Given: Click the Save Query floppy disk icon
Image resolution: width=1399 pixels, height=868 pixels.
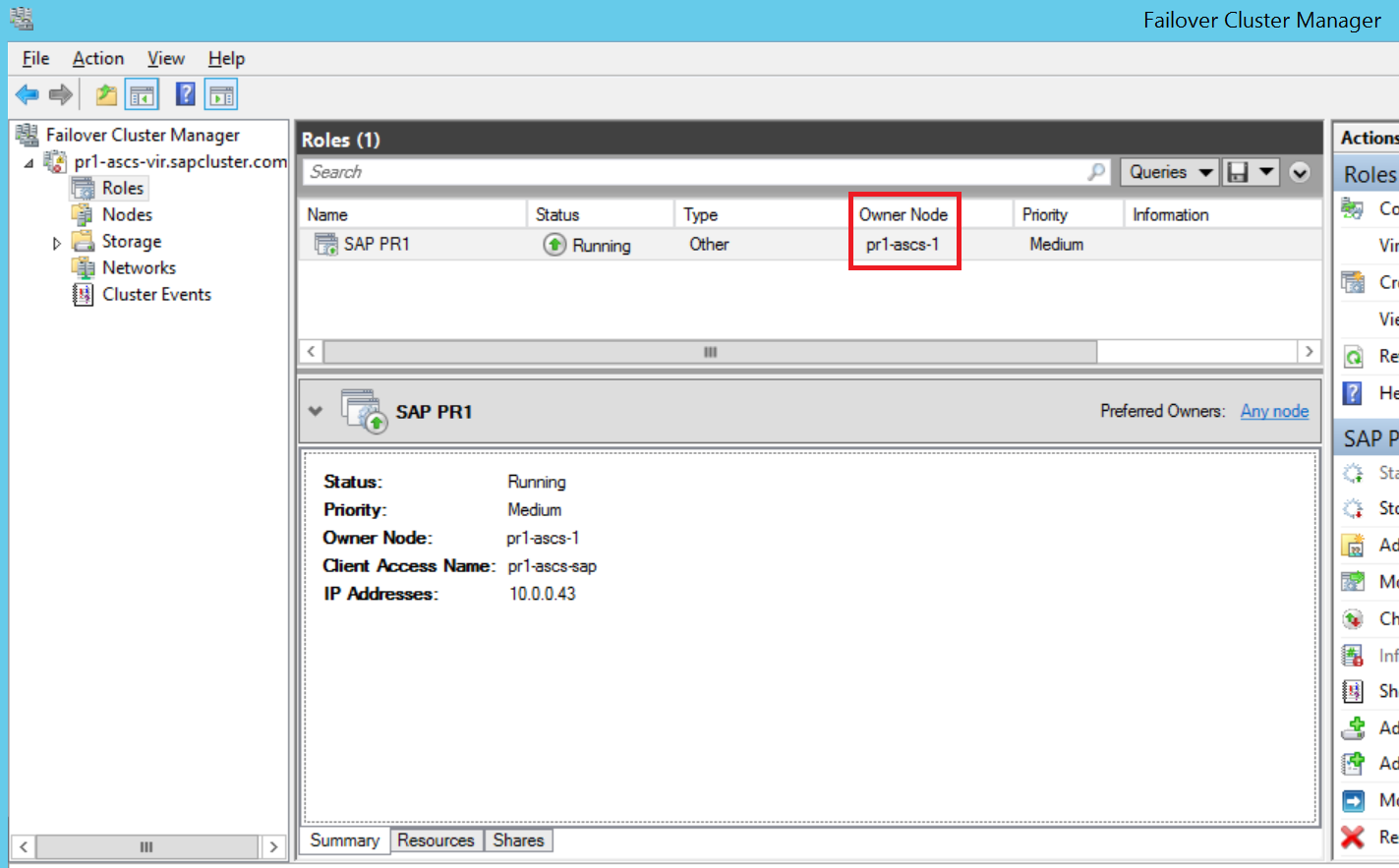Looking at the screenshot, I should (1239, 172).
